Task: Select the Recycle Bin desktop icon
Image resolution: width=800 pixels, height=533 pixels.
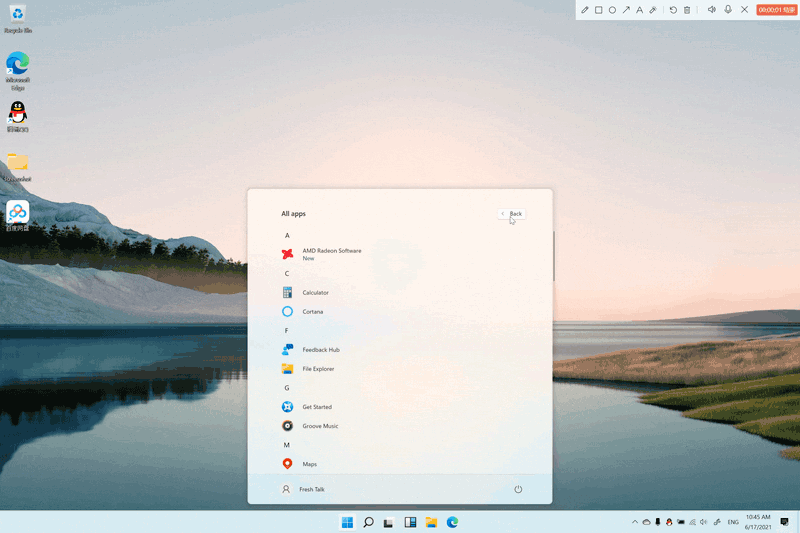Action: (x=18, y=19)
